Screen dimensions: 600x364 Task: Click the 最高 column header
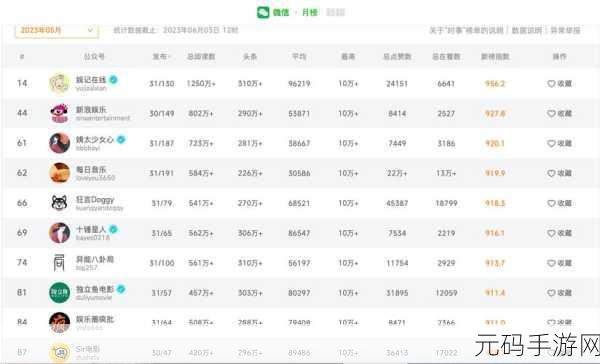[x=348, y=57]
